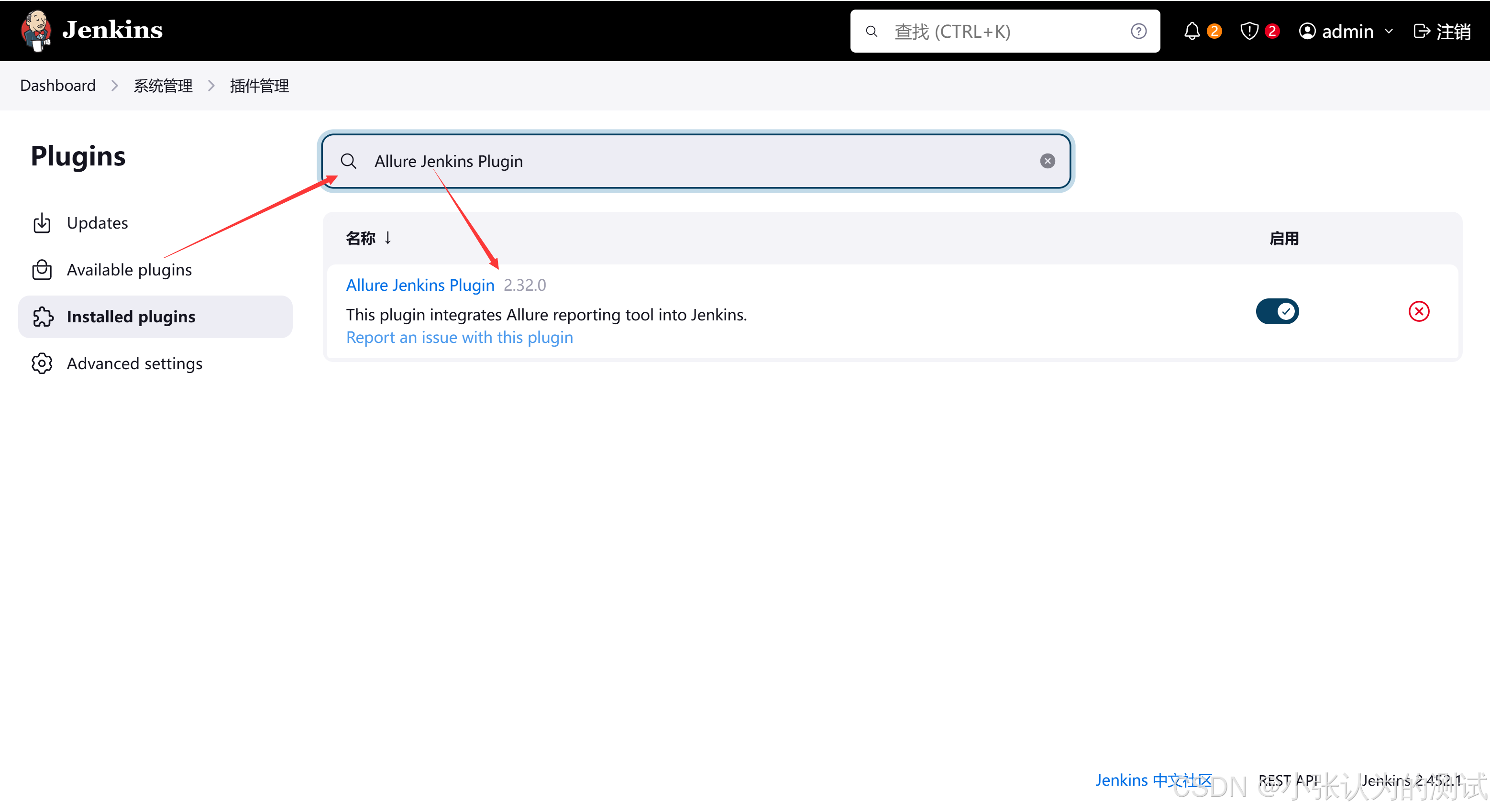Image resolution: width=1490 pixels, height=812 pixels.
Task: Clear the plugin search with the X icon
Action: [1047, 161]
